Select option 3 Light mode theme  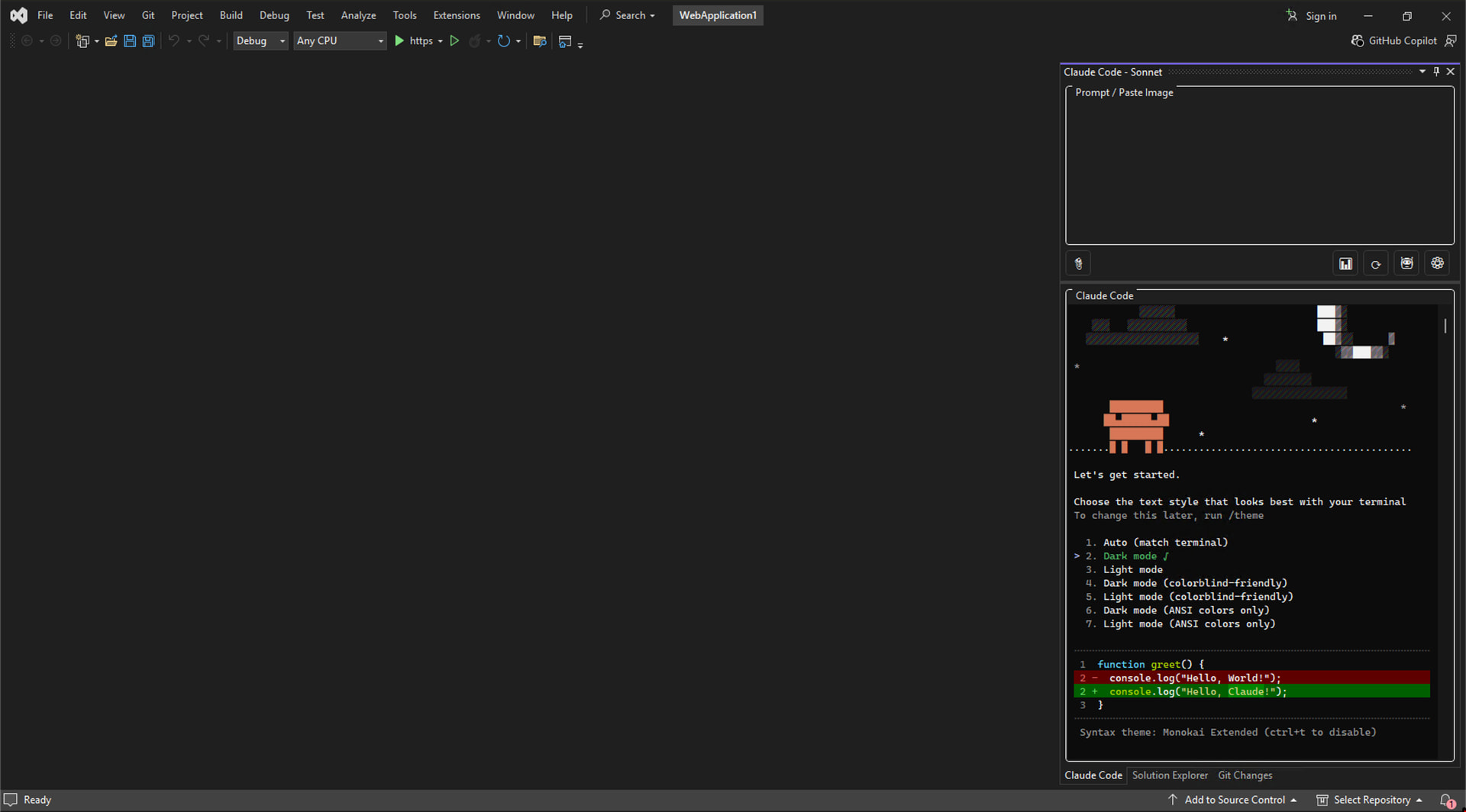(x=1124, y=570)
